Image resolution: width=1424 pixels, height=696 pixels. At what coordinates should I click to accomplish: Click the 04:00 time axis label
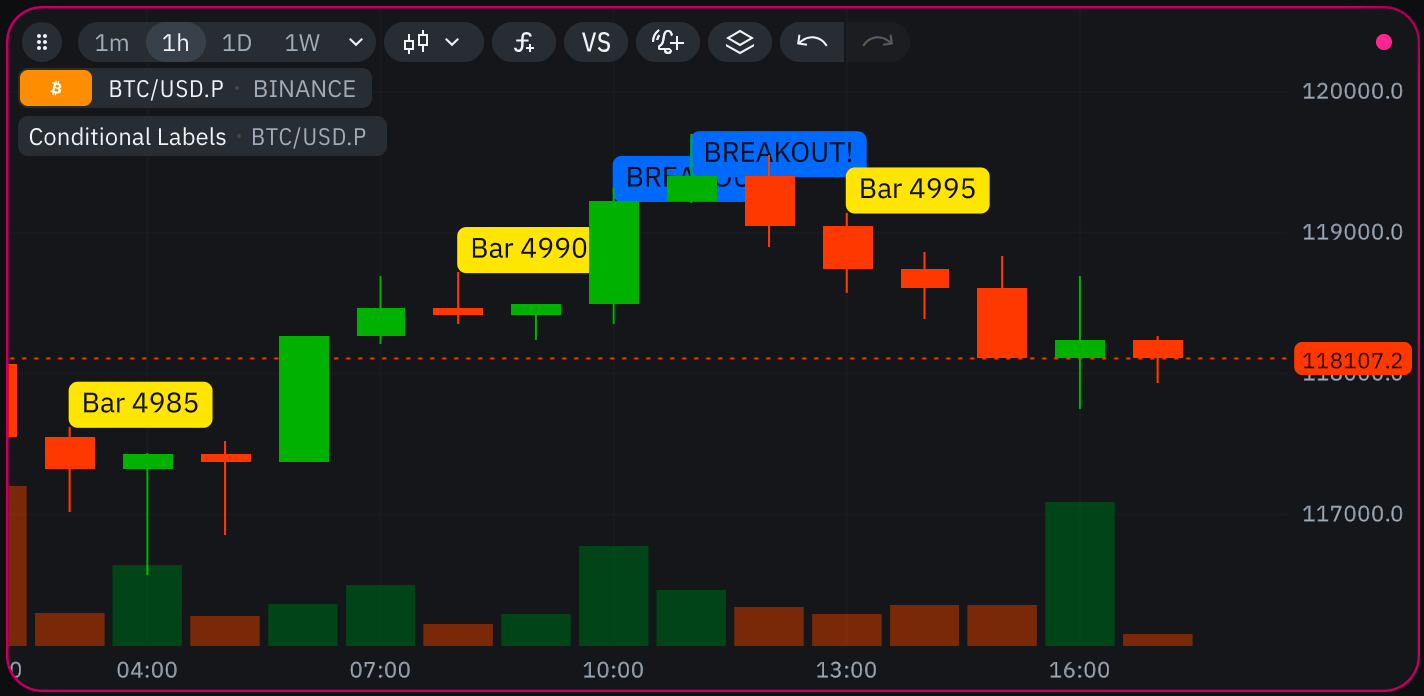[147, 670]
